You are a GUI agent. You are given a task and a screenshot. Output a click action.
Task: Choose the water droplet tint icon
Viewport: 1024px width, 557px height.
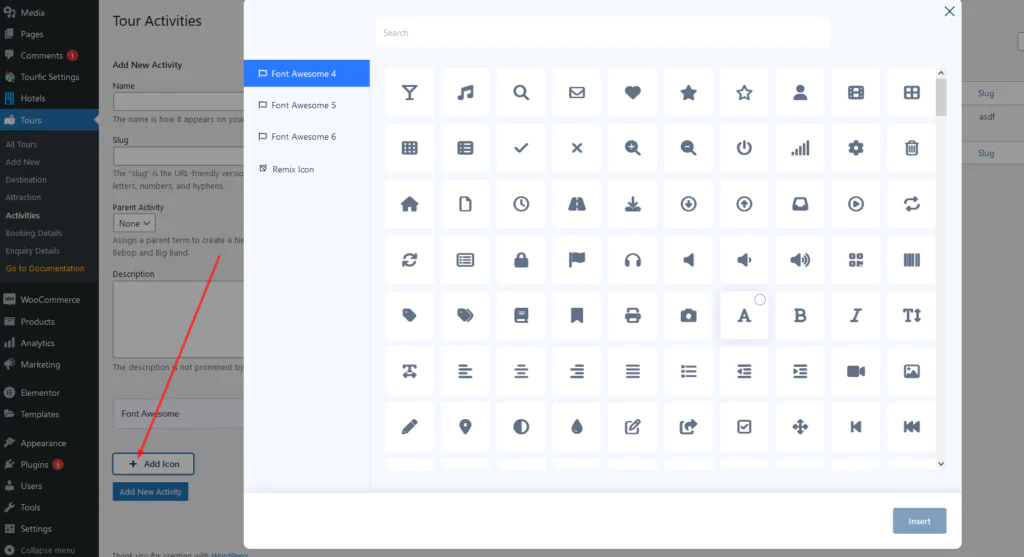(577, 427)
